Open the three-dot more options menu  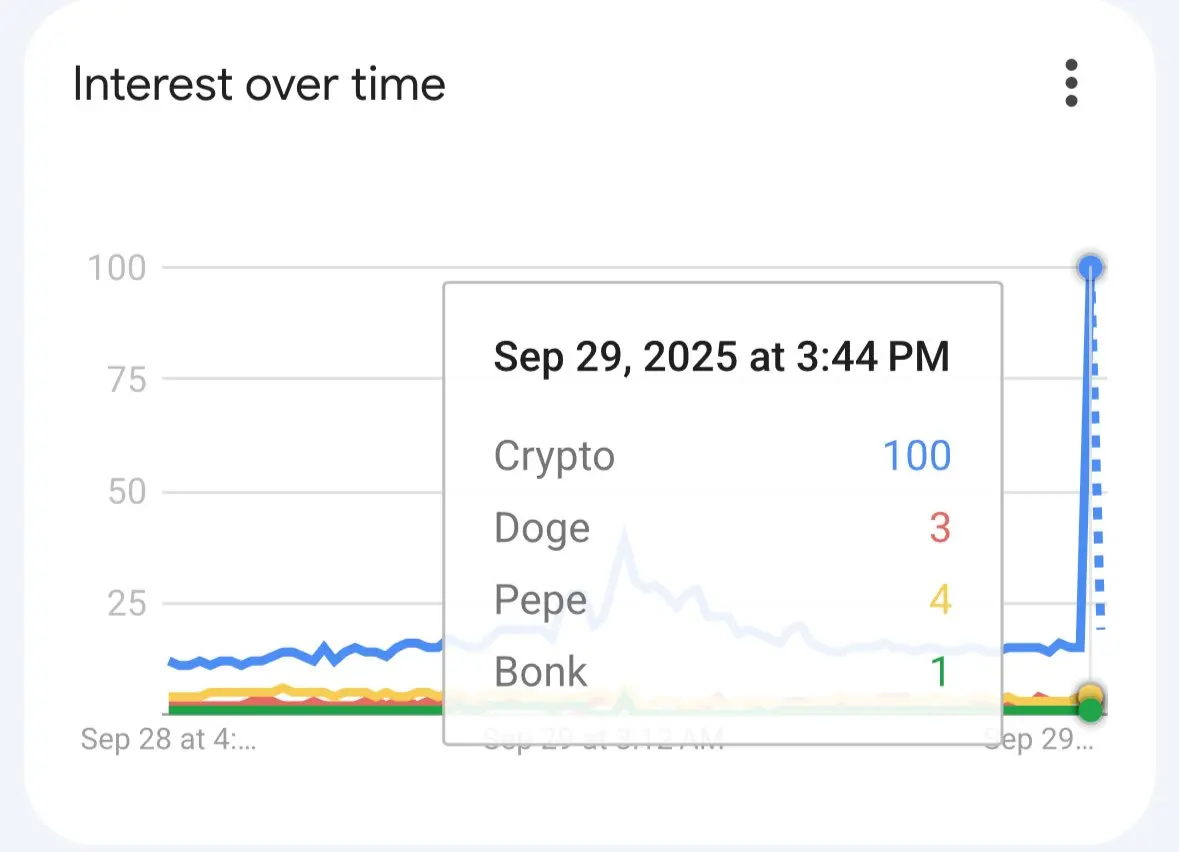(x=1071, y=83)
